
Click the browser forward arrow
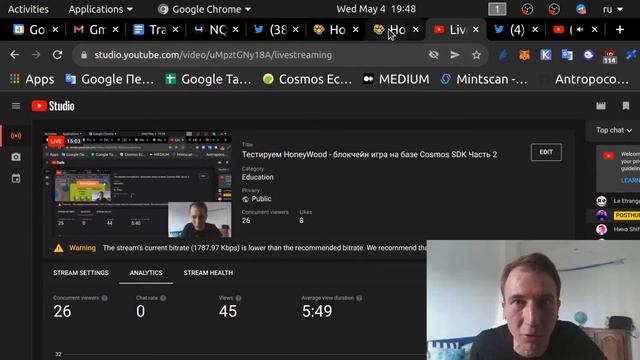36,55
